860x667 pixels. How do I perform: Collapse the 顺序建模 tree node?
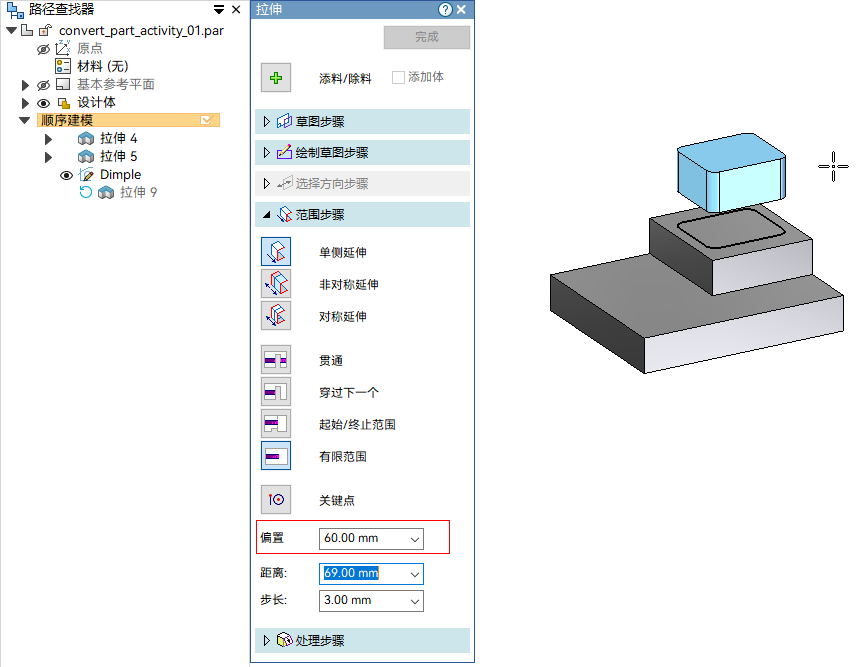[25, 120]
